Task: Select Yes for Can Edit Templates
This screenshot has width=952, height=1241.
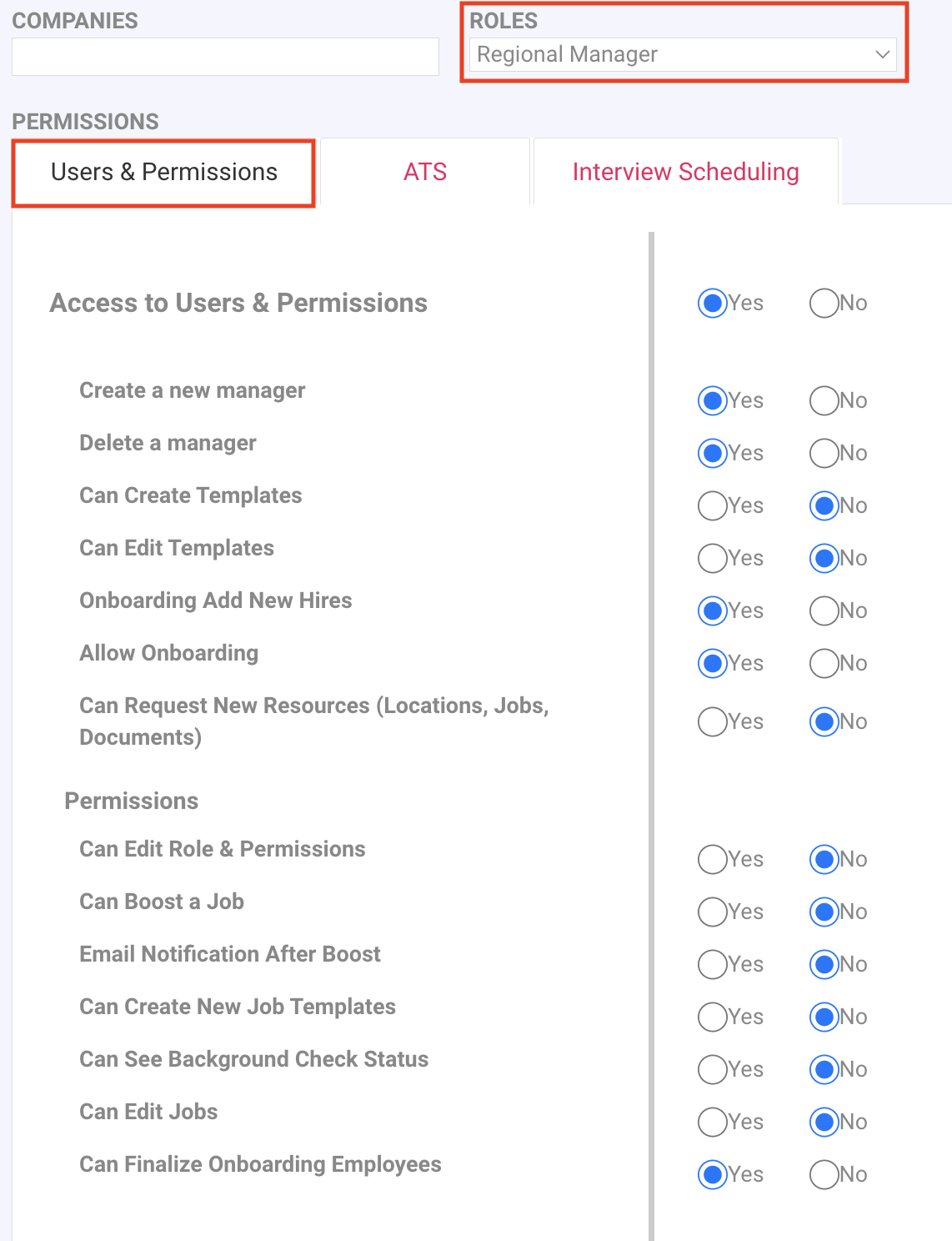Action: click(712, 558)
